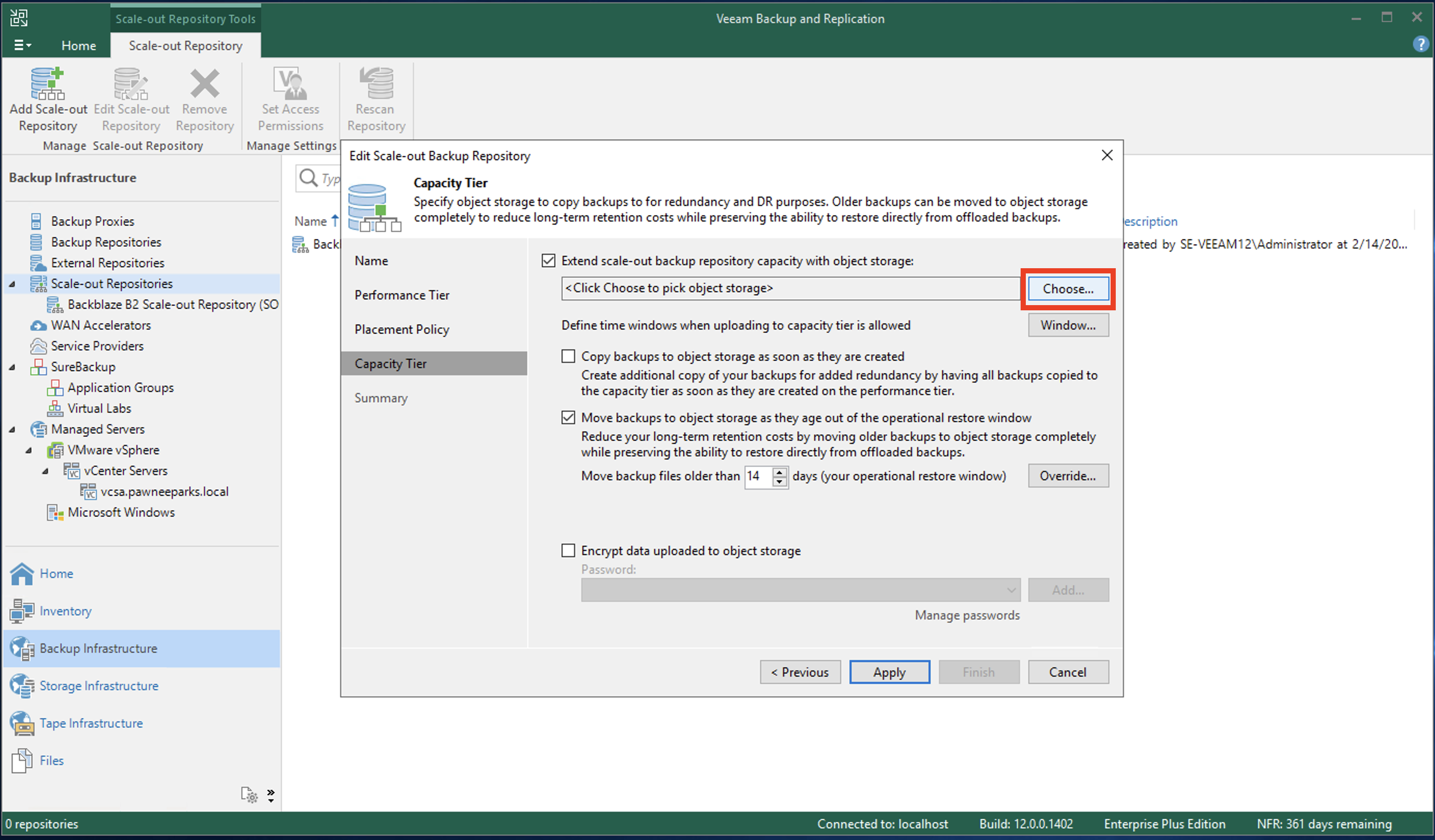Click the Rescan Repository icon
1435x840 pixels.
(x=376, y=84)
